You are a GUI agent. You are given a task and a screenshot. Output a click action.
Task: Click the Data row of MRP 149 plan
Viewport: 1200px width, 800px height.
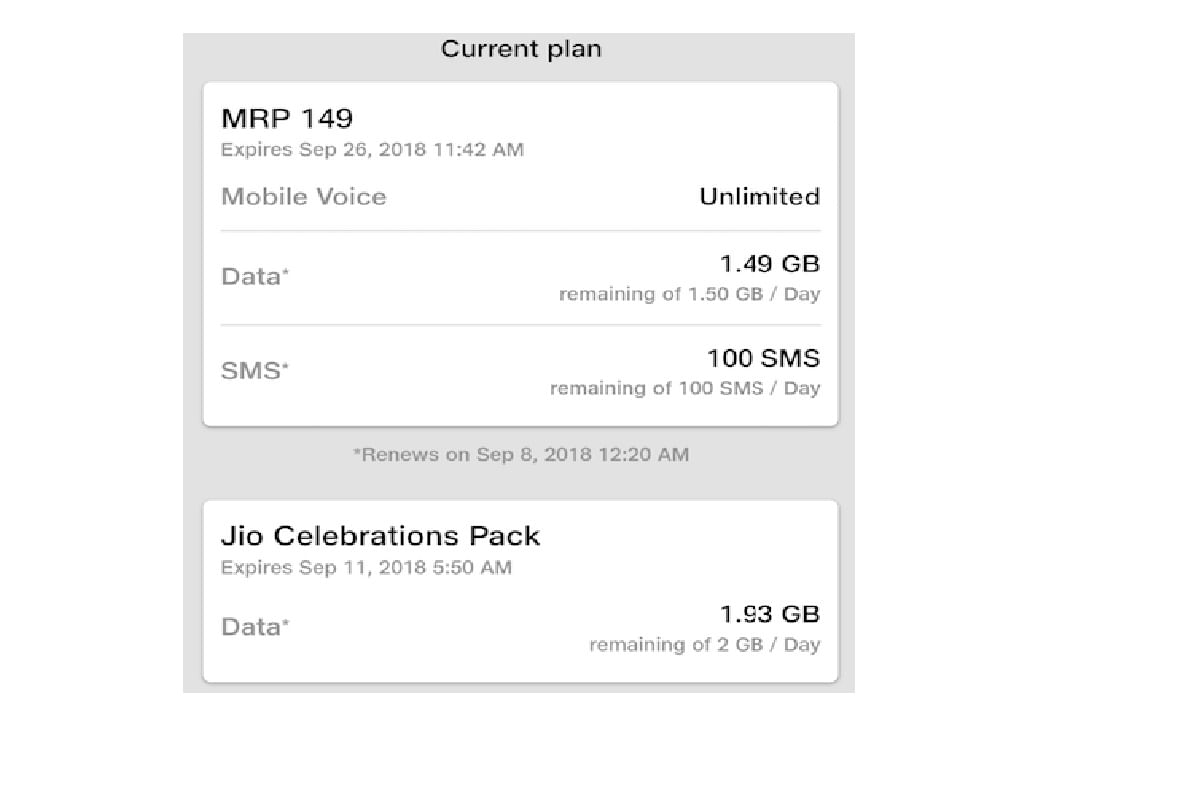252,277
